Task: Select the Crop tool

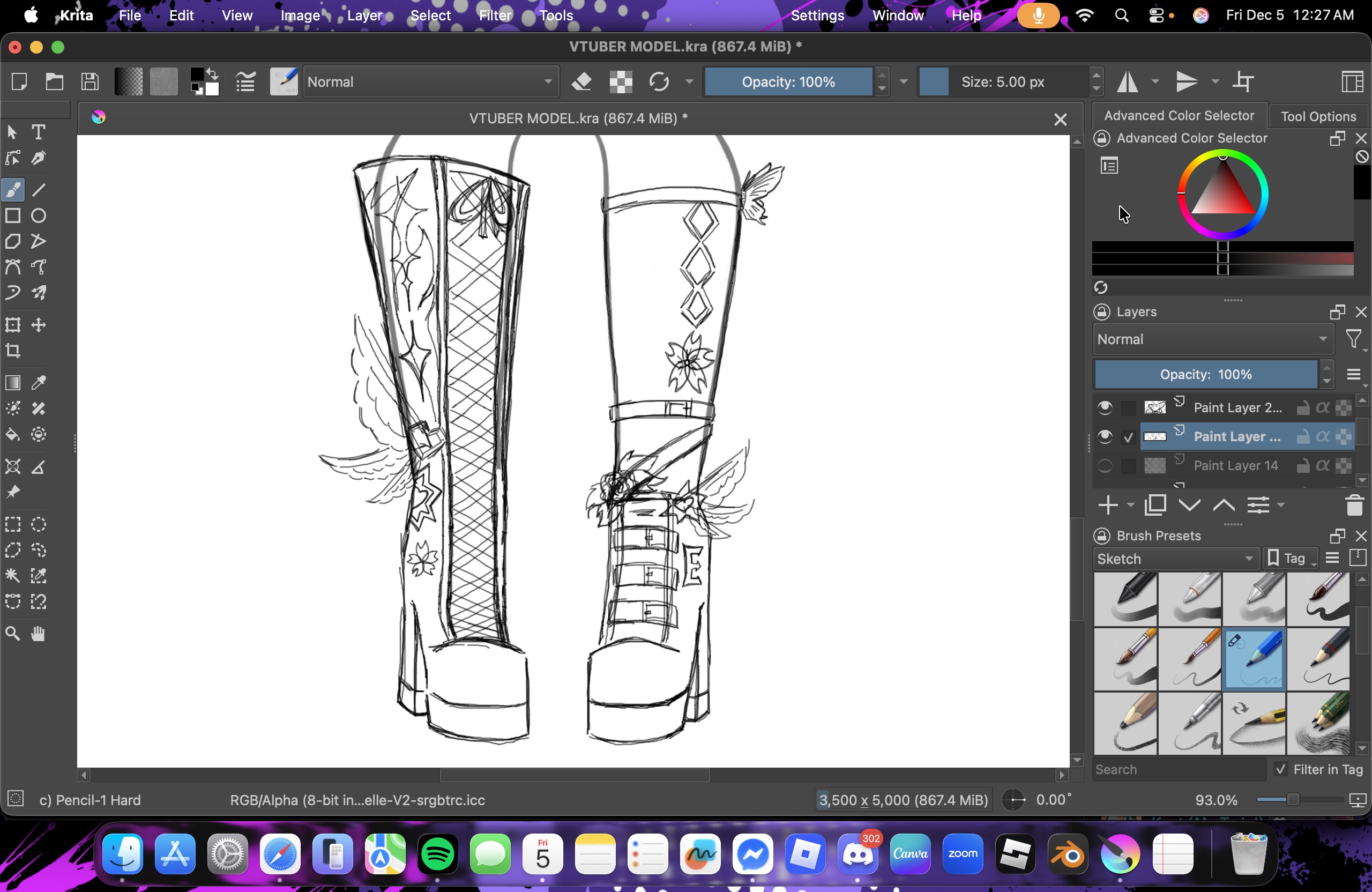Action: pos(13,351)
